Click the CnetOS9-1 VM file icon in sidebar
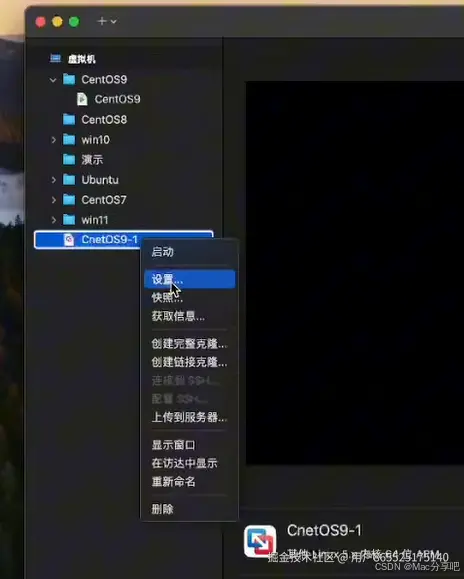The image size is (464, 579). tap(69, 240)
